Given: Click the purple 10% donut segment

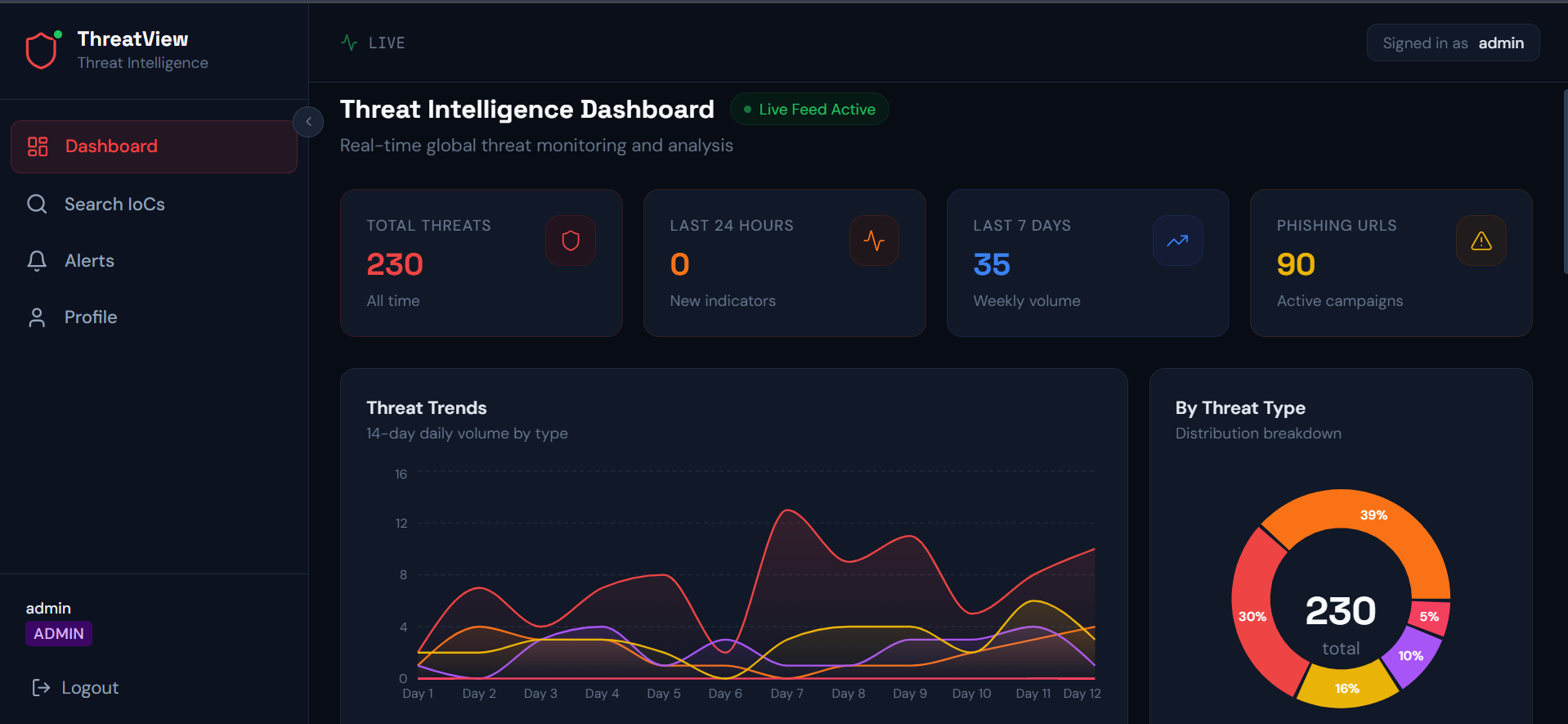Looking at the screenshot, I should (x=1411, y=656).
